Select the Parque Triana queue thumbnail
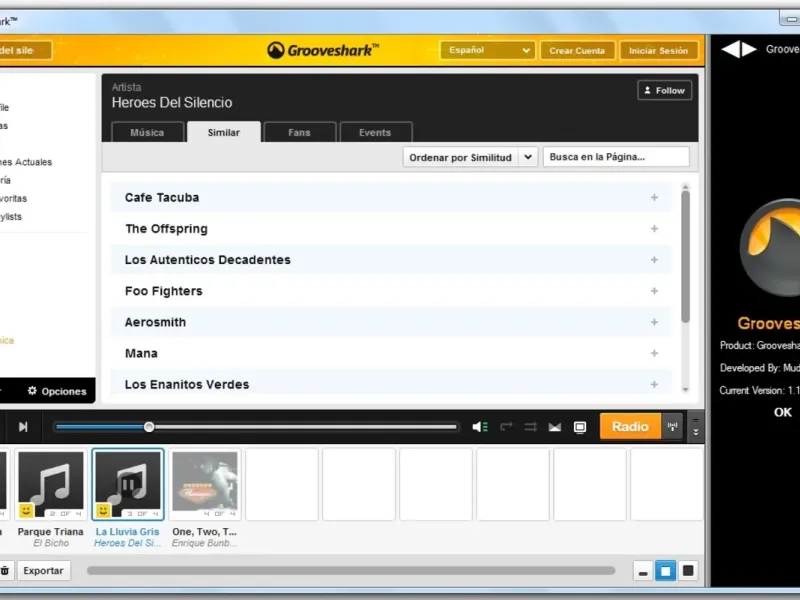The image size is (800, 600). [51, 484]
